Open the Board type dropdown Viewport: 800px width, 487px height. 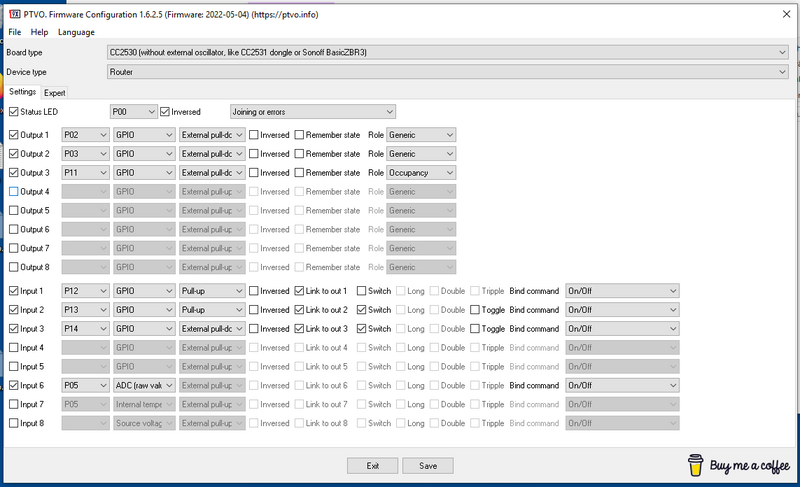tap(446, 52)
